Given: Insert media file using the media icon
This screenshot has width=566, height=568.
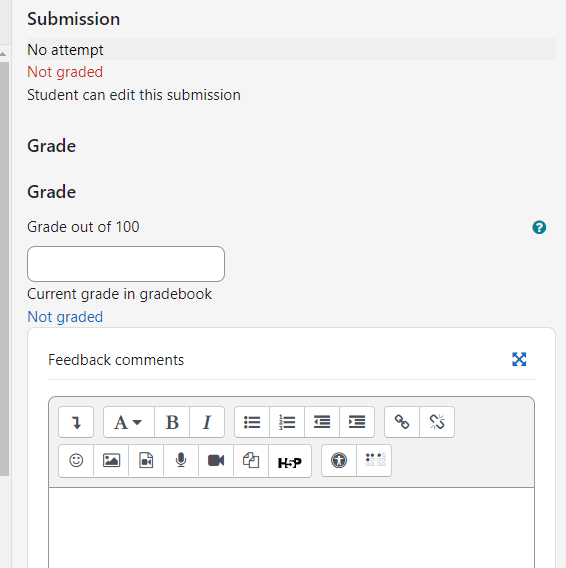Looking at the screenshot, I should [146, 461].
